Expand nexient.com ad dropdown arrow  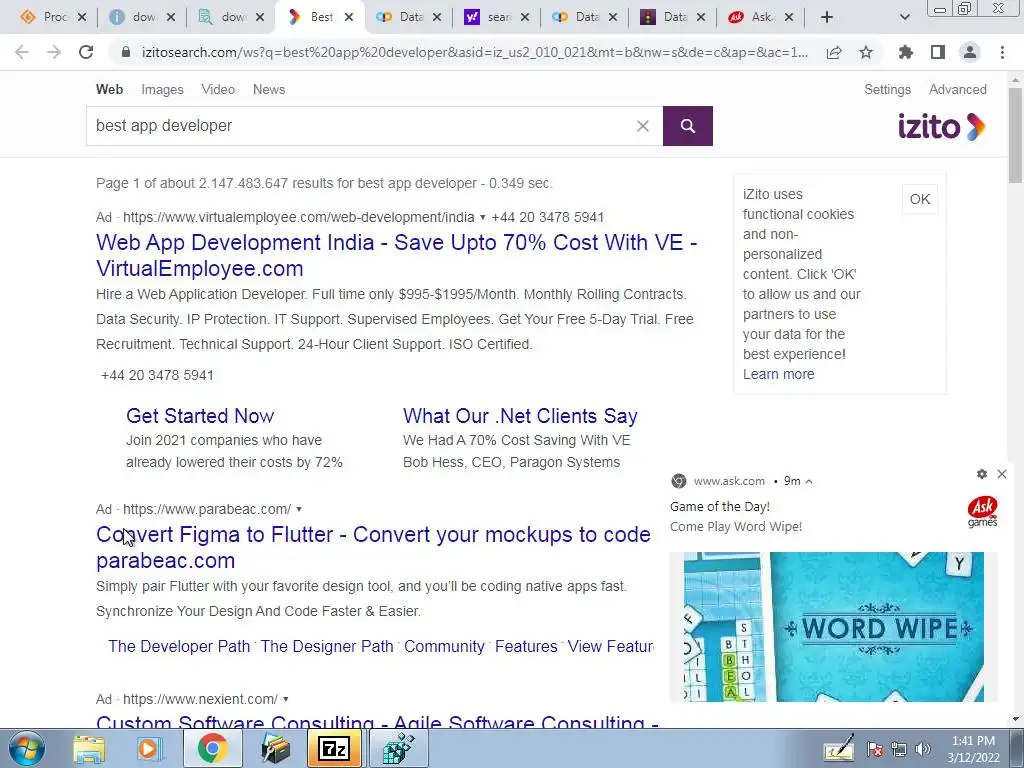(x=285, y=699)
